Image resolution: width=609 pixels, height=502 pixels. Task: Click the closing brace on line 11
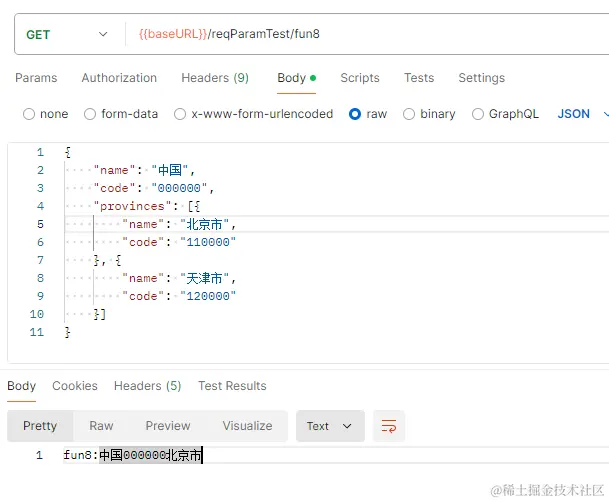(68, 332)
